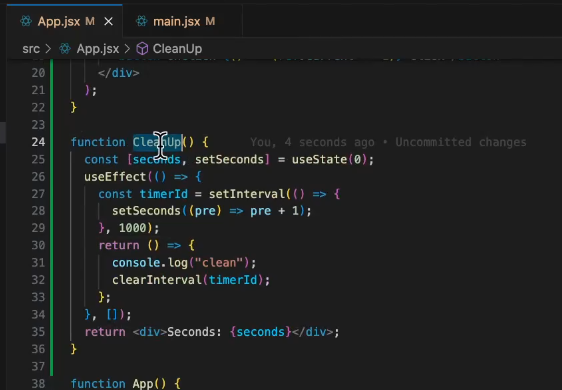Click line number 24 in gutter
This screenshot has width=562, height=390.
pyautogui.click(x=38, y=142)
